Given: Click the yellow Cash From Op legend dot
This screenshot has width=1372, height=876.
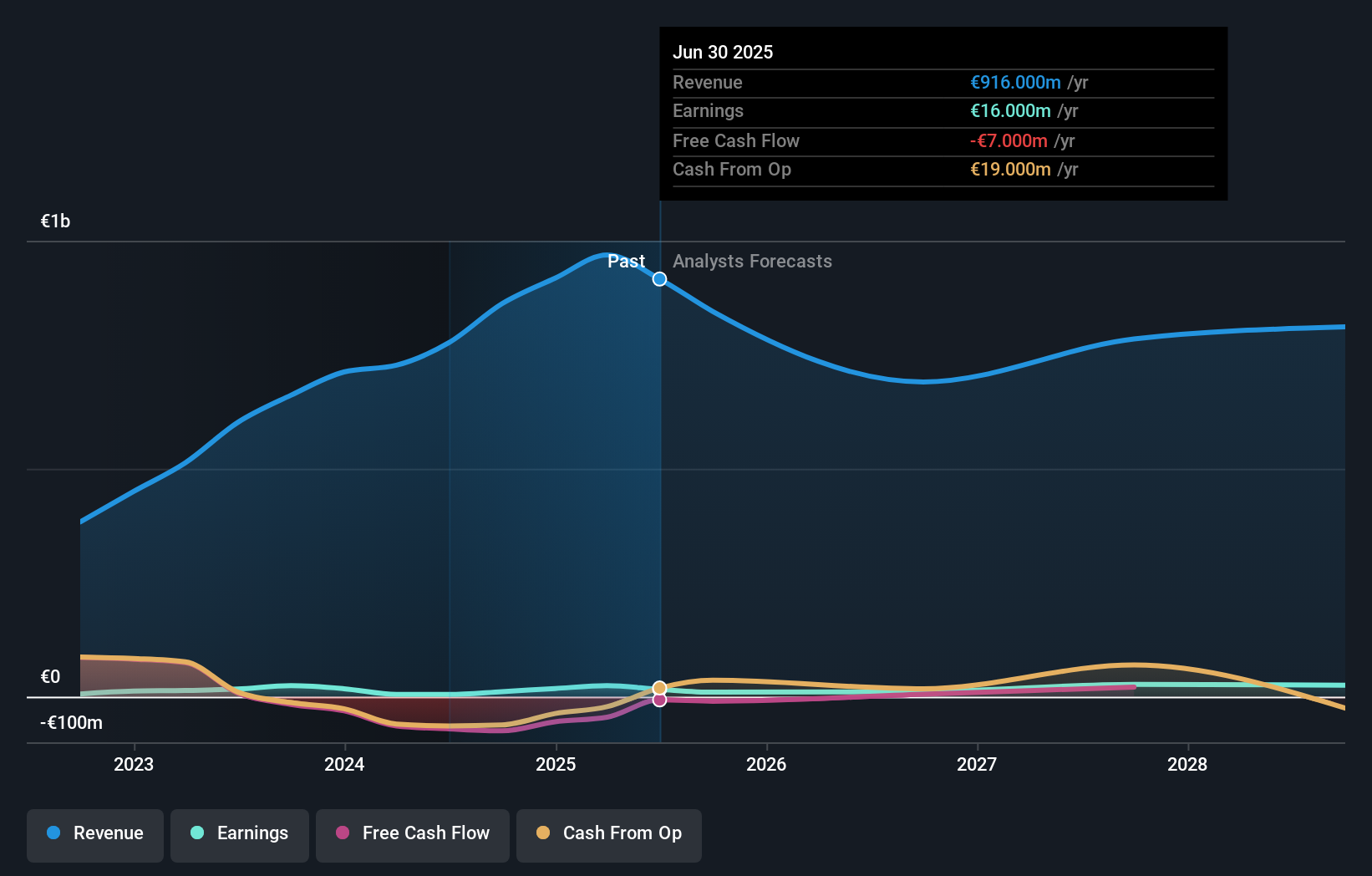Looking at the screenshot, I should 543,833.
